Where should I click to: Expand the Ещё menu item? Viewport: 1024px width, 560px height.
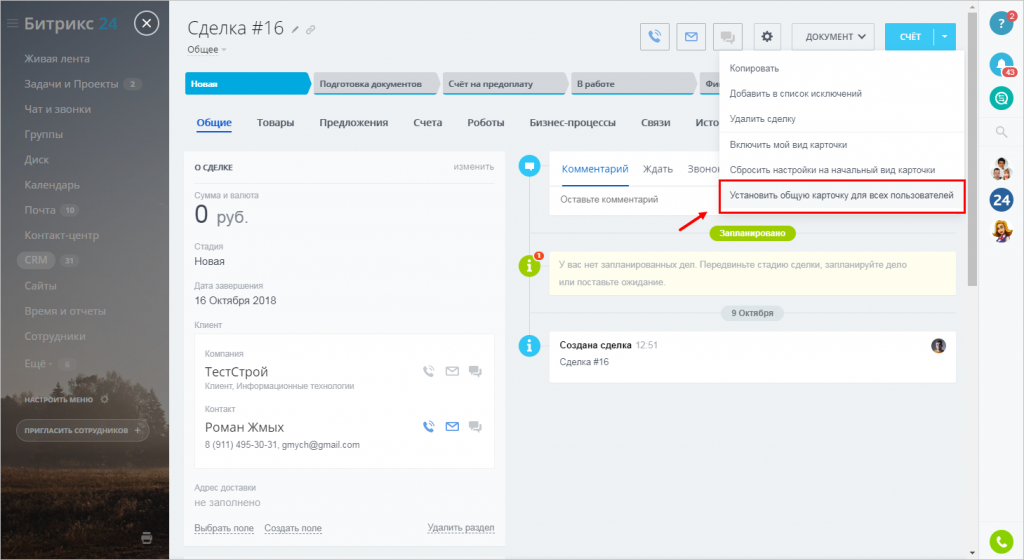click(x=38, y=364)
